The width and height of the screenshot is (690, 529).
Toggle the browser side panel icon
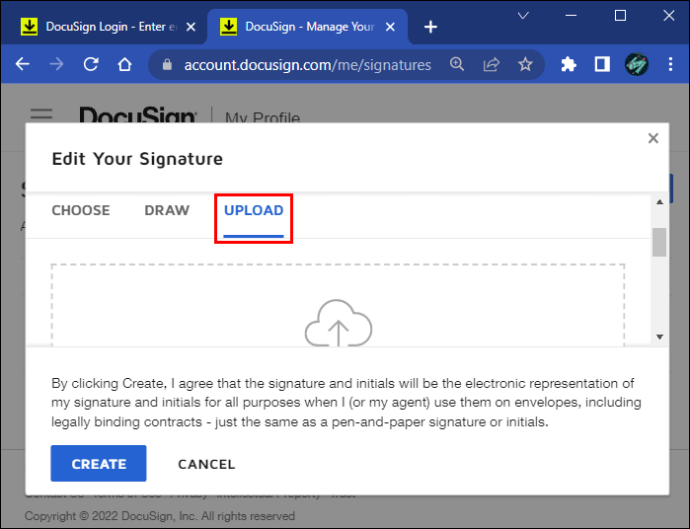click(602, 64)
